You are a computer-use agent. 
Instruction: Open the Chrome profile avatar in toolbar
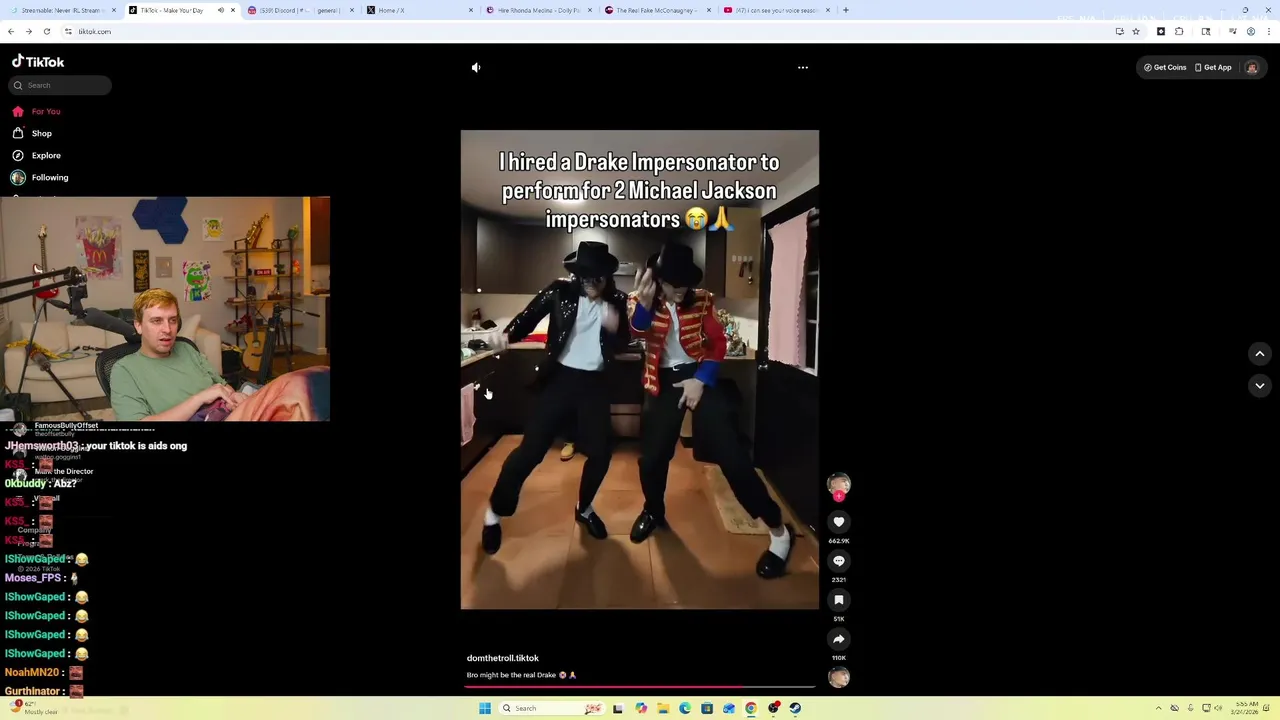point(1251,32)
